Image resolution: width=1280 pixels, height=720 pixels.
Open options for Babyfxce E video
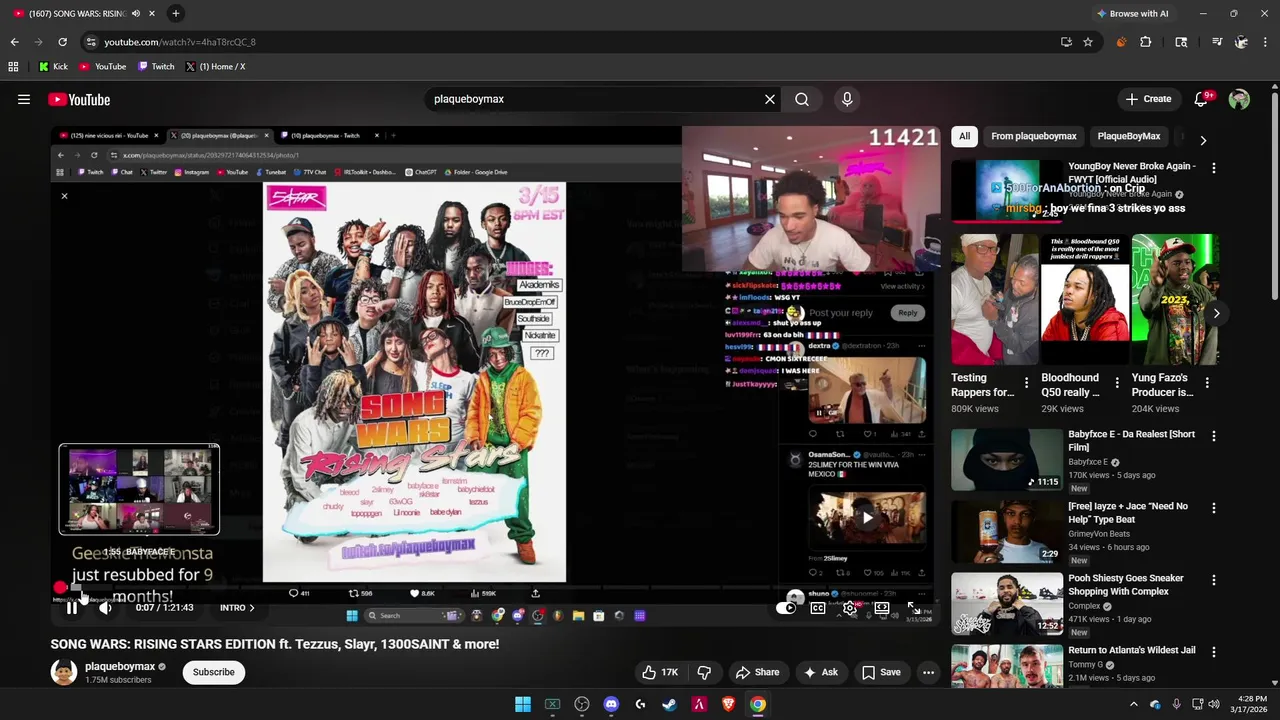[1213, 436]
